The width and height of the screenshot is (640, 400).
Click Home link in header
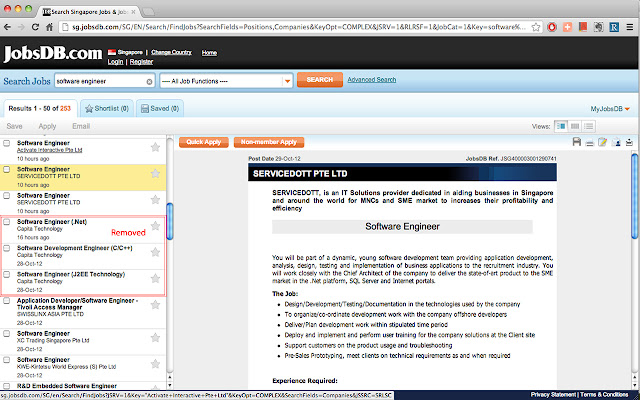click(x=209, y=53)
